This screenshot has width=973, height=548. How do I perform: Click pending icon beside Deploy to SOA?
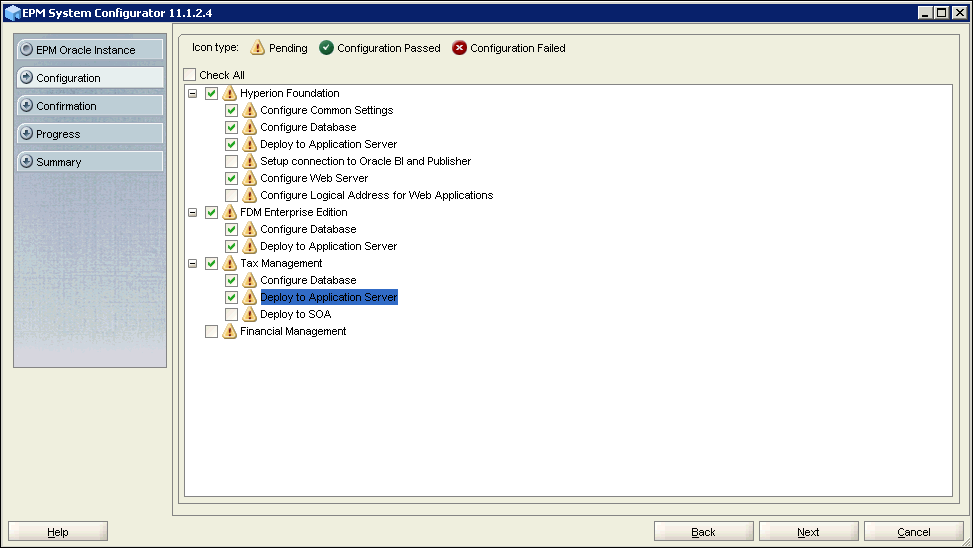pyautogui.click(x=249, y=314)
